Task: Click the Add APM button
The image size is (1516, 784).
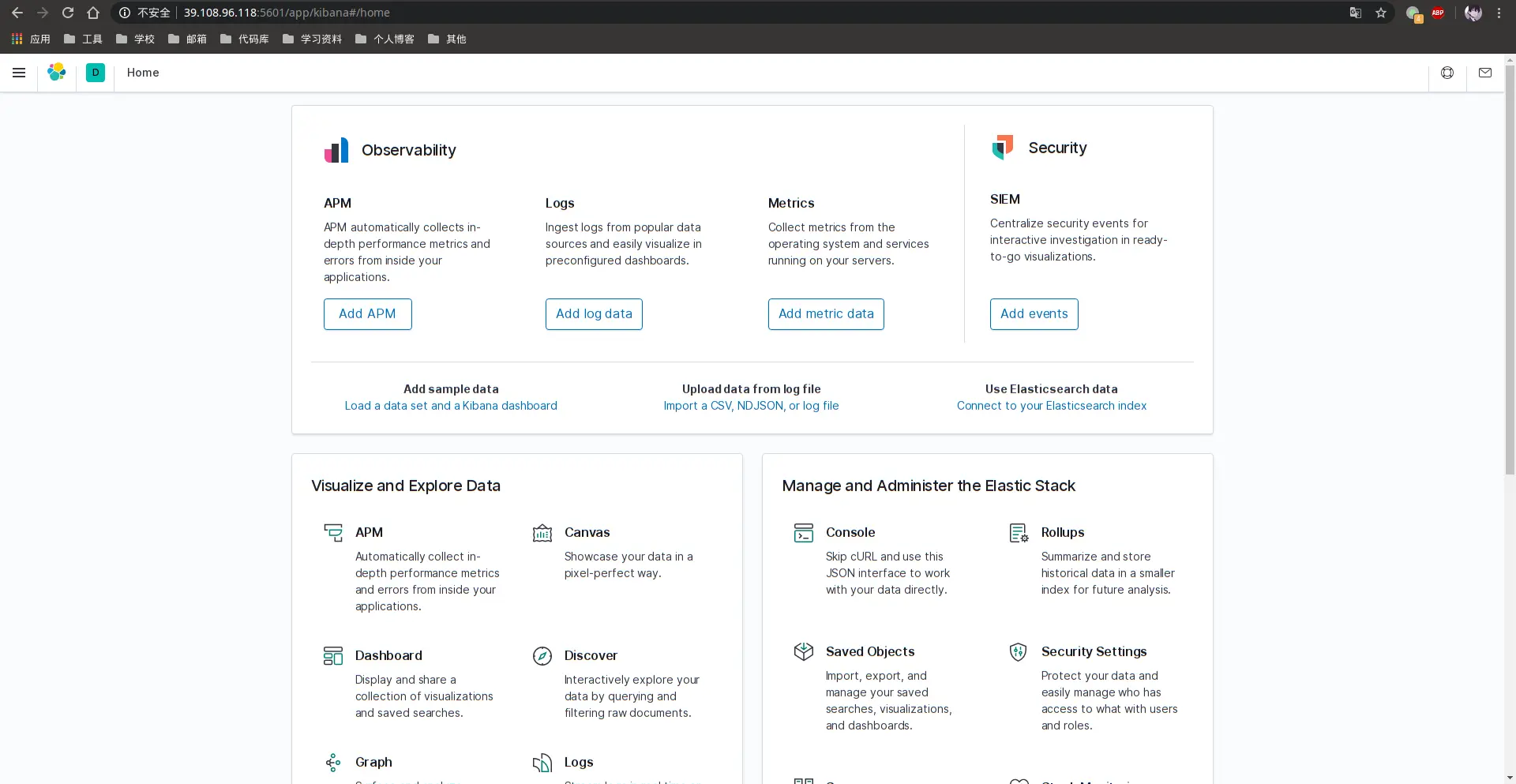Action: tap(368, 314)
